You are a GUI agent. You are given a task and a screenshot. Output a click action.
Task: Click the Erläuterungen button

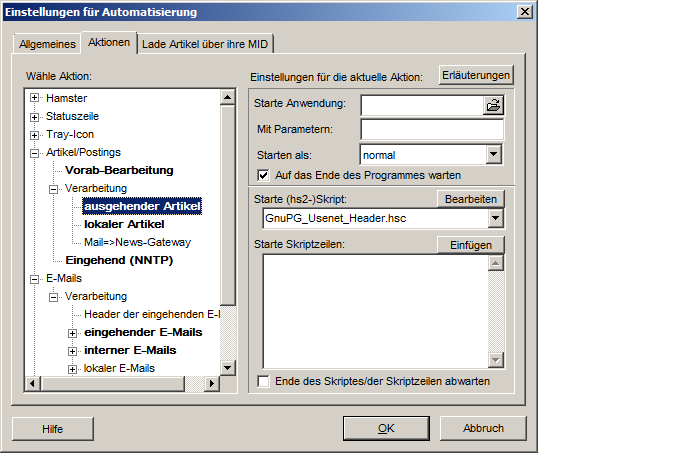[x=476, y=75]
